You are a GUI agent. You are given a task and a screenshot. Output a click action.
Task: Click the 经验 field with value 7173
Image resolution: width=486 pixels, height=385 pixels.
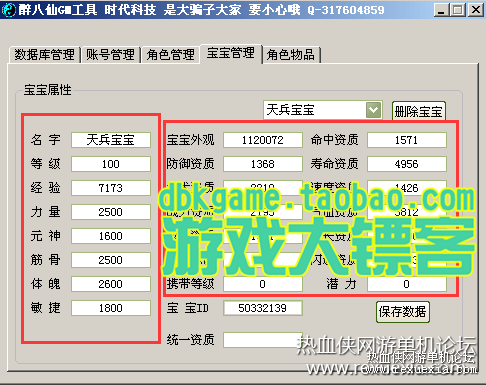111,188
